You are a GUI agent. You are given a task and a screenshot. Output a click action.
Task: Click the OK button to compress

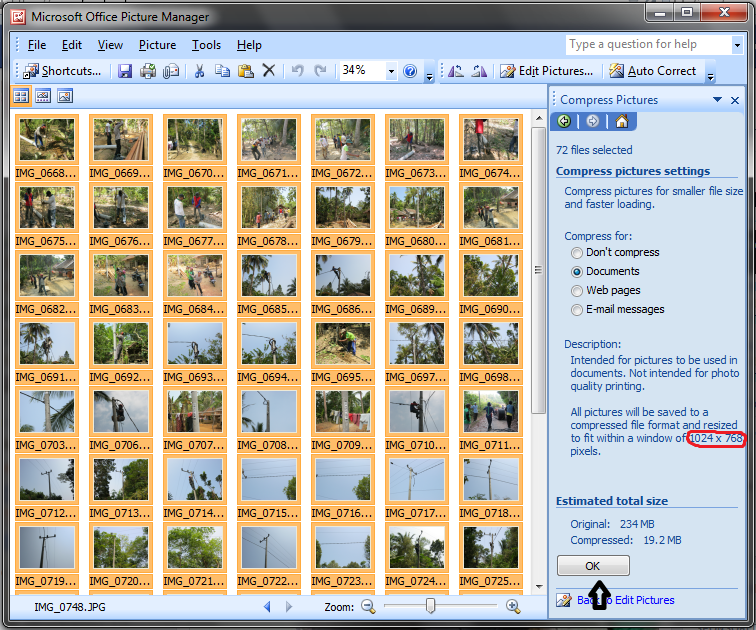(593, 565)
